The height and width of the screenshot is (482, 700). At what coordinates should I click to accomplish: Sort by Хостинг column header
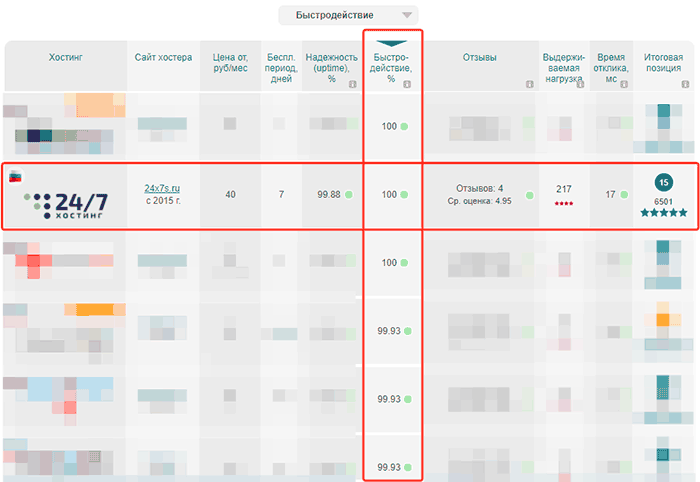(x=66, y=58)
